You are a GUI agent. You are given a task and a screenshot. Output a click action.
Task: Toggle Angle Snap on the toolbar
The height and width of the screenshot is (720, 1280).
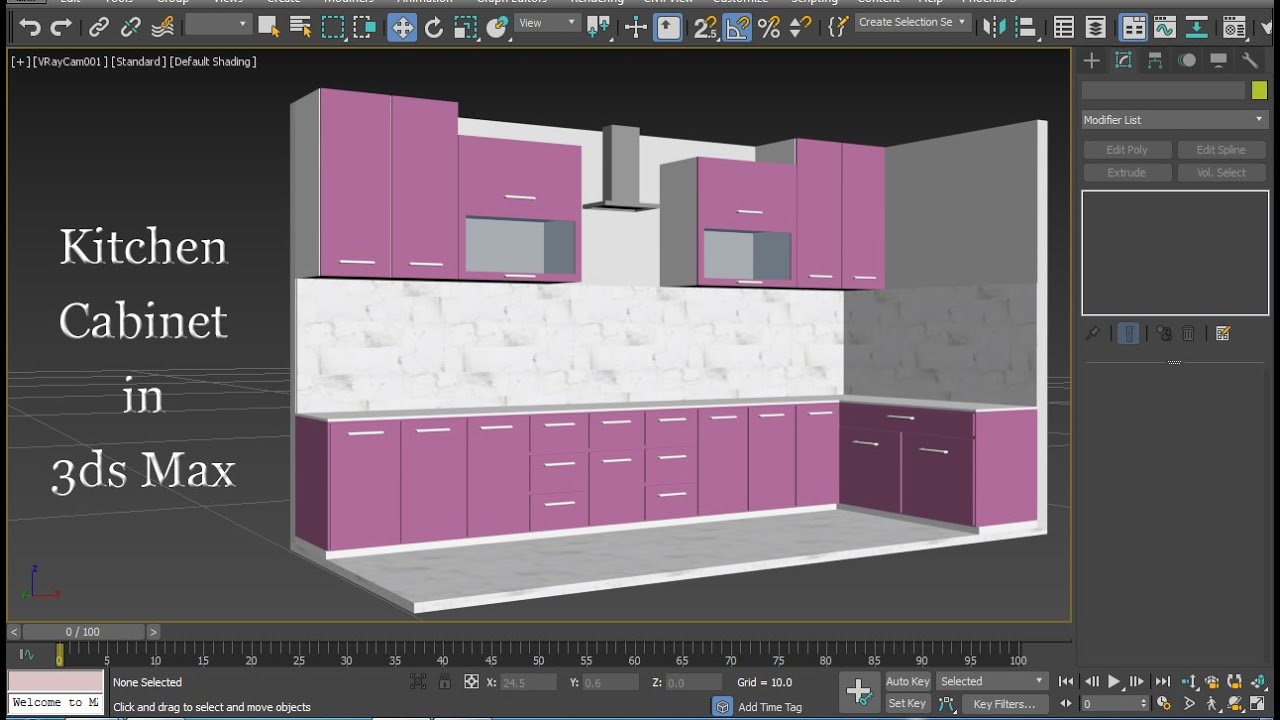point(737,27)
